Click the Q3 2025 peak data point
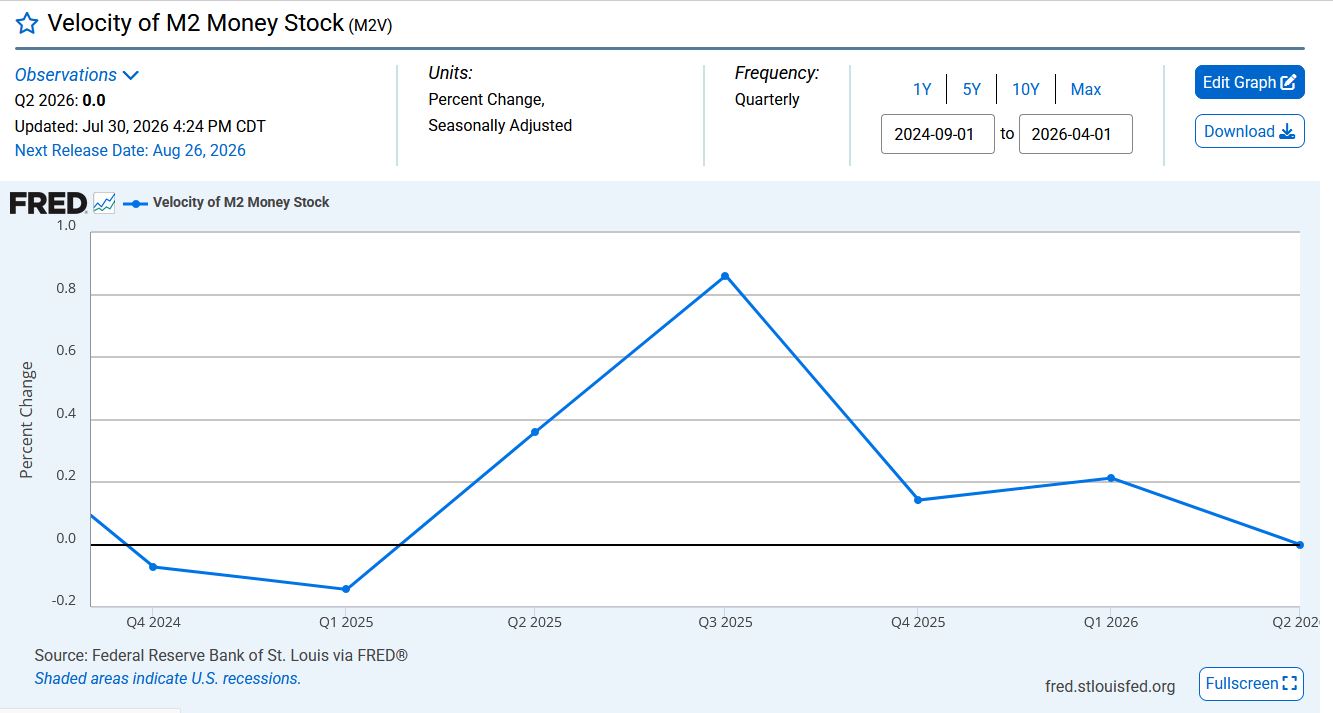 [x=725, y=276]
